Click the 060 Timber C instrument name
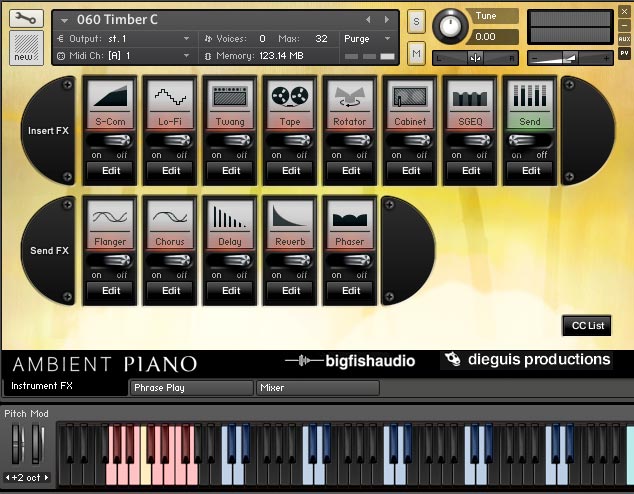This screenshot has width=634, height=494. [x=117, y=19]
